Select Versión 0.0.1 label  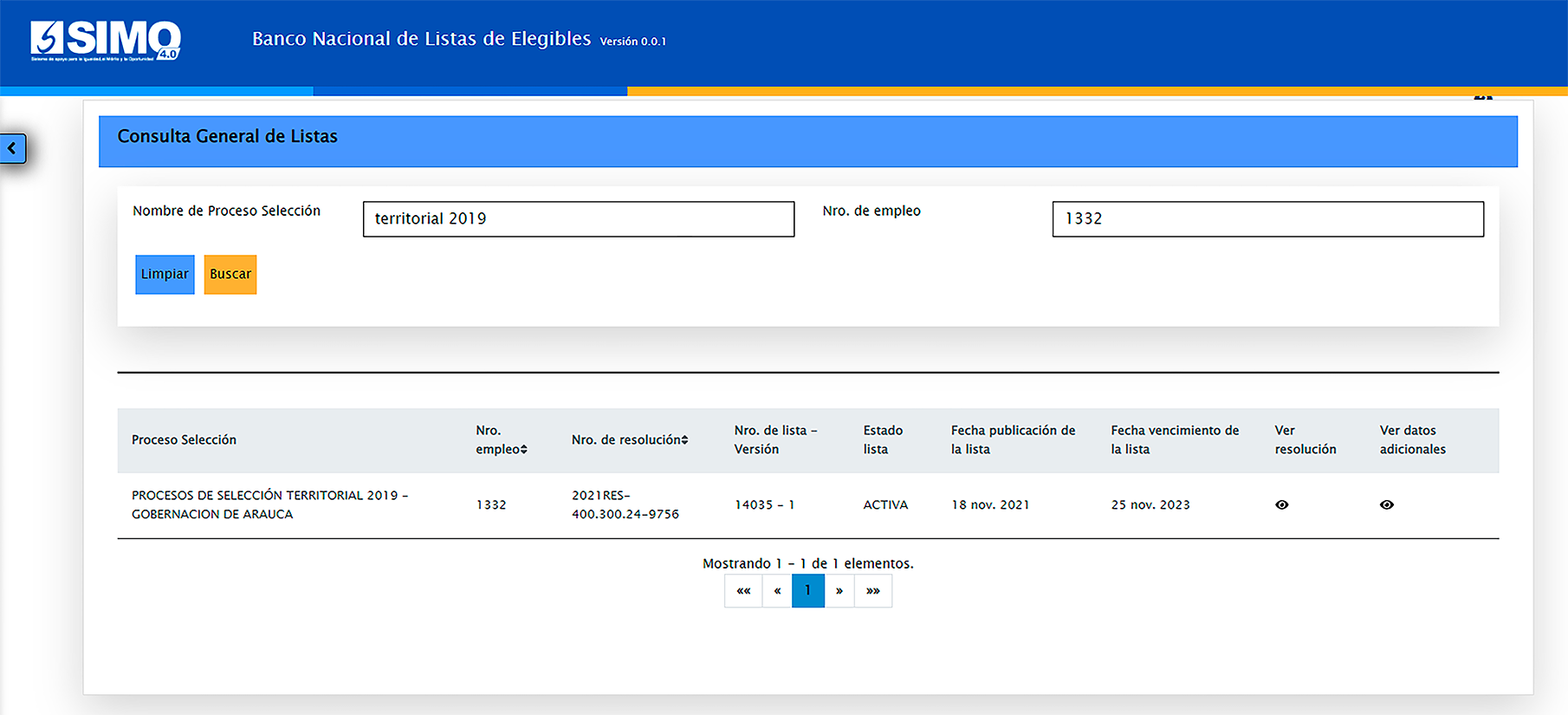point(633,42)
